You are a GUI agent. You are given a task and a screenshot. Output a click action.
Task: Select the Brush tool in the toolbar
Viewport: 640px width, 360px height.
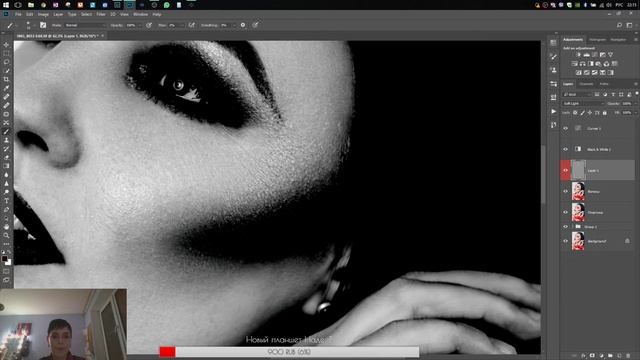click(x=6, y=131)
